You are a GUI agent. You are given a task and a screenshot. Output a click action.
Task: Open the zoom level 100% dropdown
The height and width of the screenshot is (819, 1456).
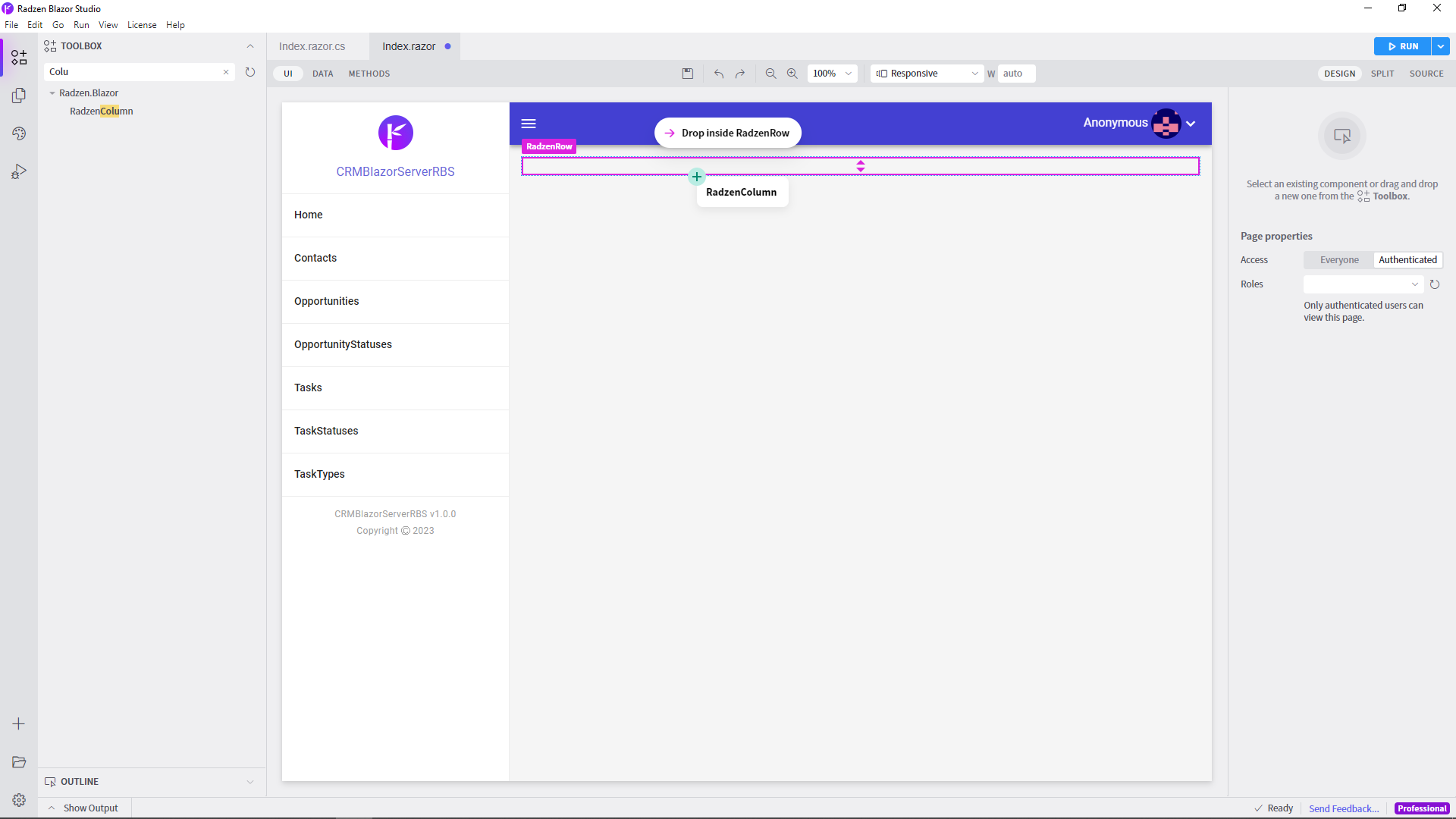(x=832, y=74)
